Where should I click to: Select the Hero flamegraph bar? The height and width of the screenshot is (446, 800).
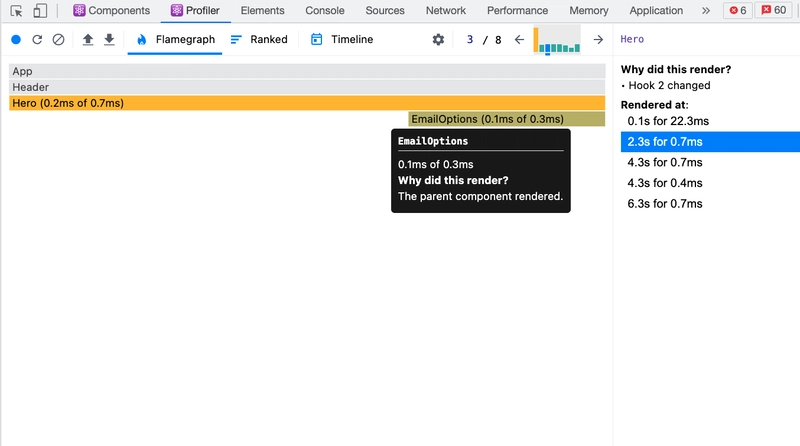pyautogui.click(x=307, y=103)
